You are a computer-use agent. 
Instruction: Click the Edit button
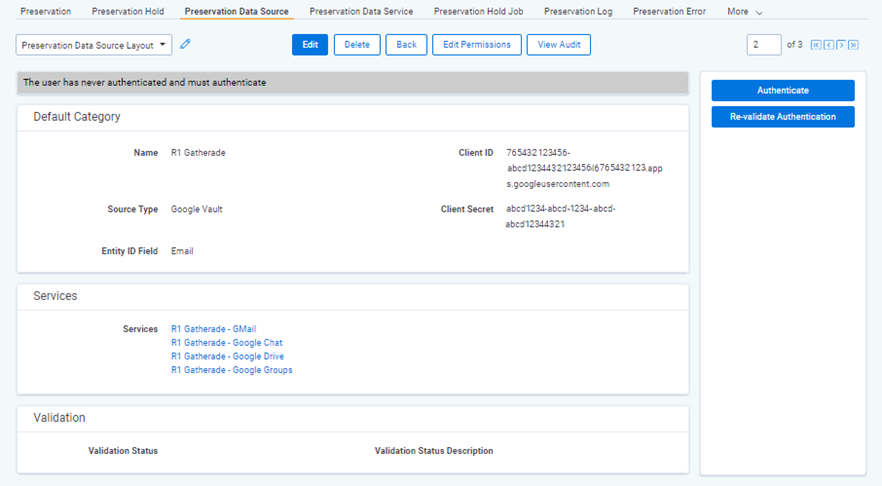coord(310,44)
